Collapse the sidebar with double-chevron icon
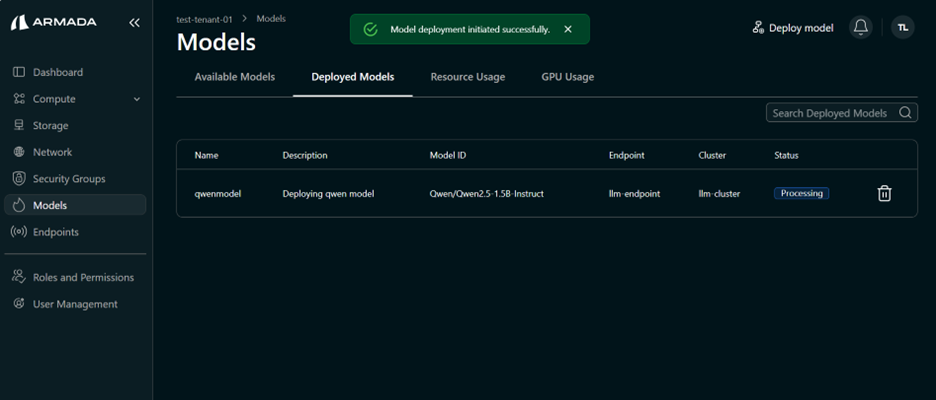The image size is (936, 400). 135,22
